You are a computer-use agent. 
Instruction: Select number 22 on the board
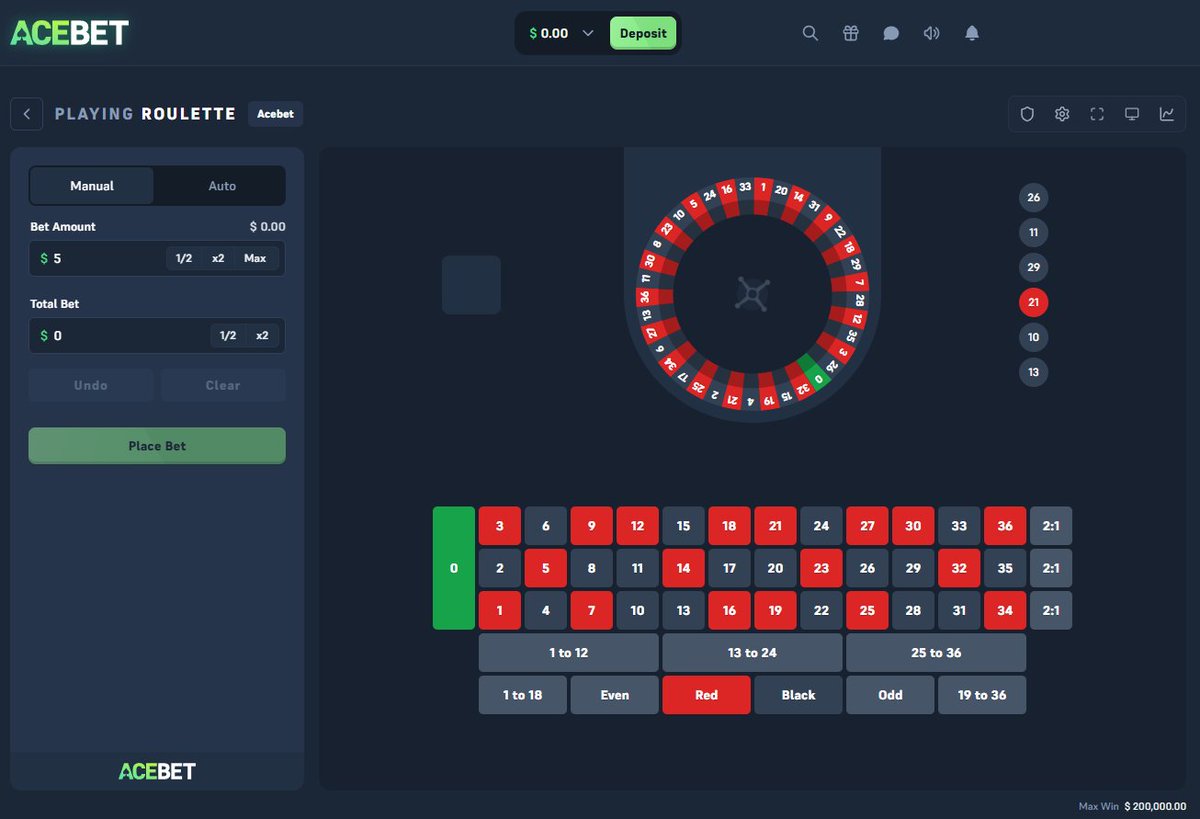tap(821, 610)
